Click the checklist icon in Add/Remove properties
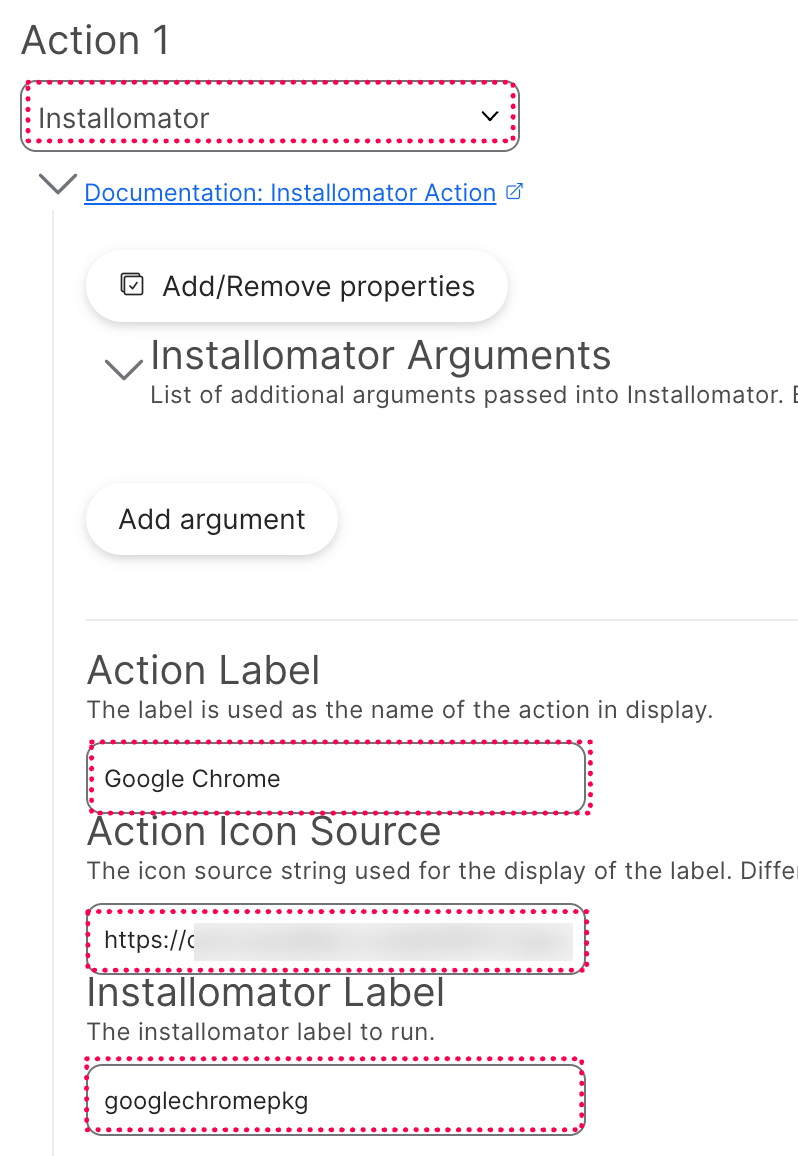798x1156 pixels. [132, 285]
